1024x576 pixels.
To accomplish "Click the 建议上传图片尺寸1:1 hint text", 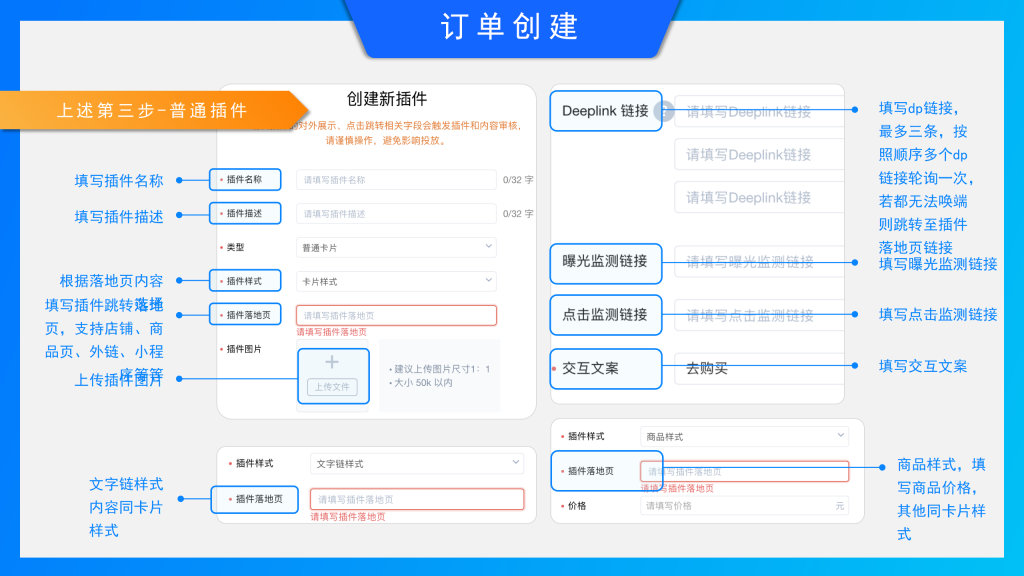I will [x=439, y=369].
